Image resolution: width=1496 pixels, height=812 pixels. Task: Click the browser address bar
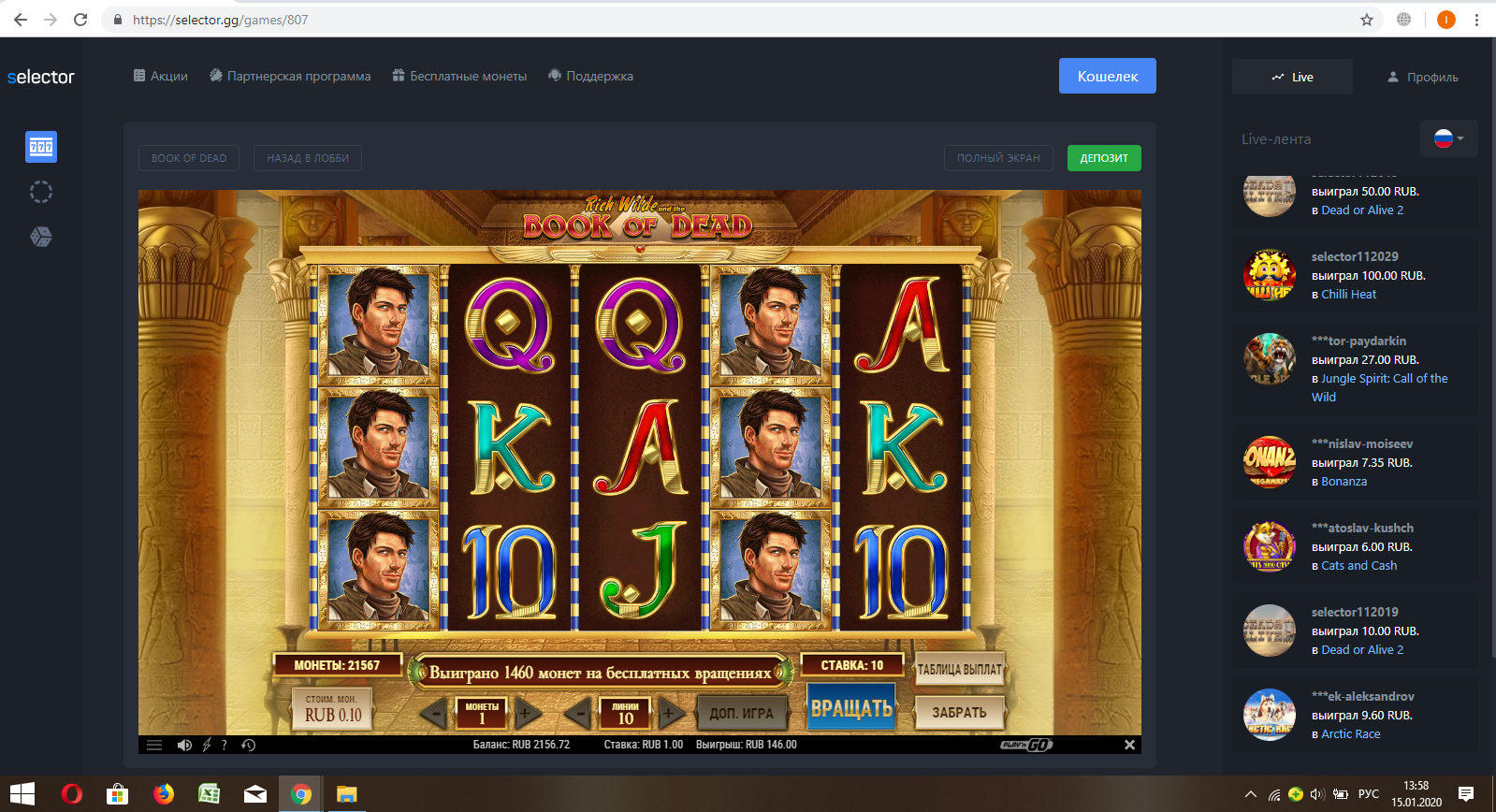(739, 20)
